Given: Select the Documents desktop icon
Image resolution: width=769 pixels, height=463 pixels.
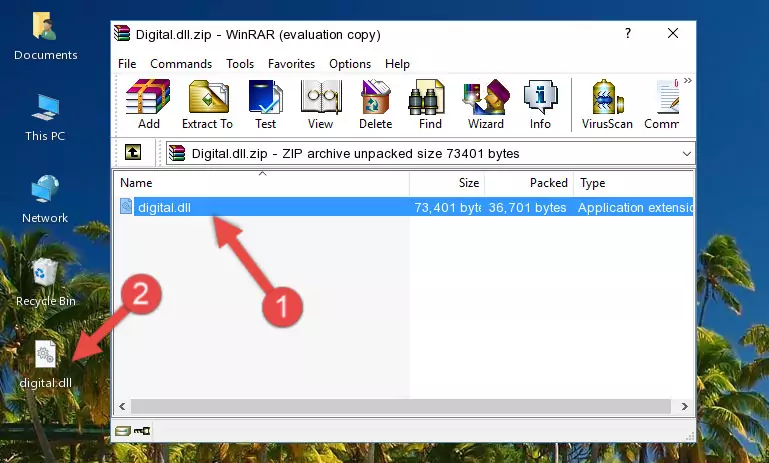Looking at the screenshot, I should tap(46, 36).
